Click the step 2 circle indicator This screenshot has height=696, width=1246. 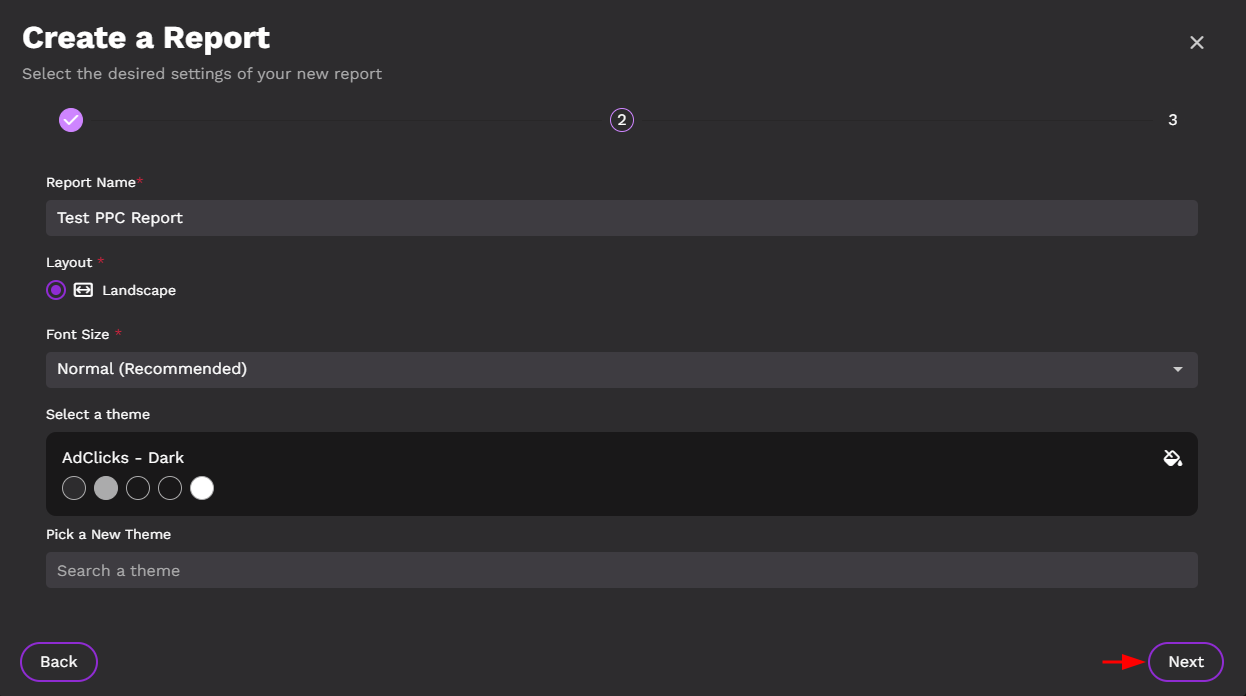[622, 120]
